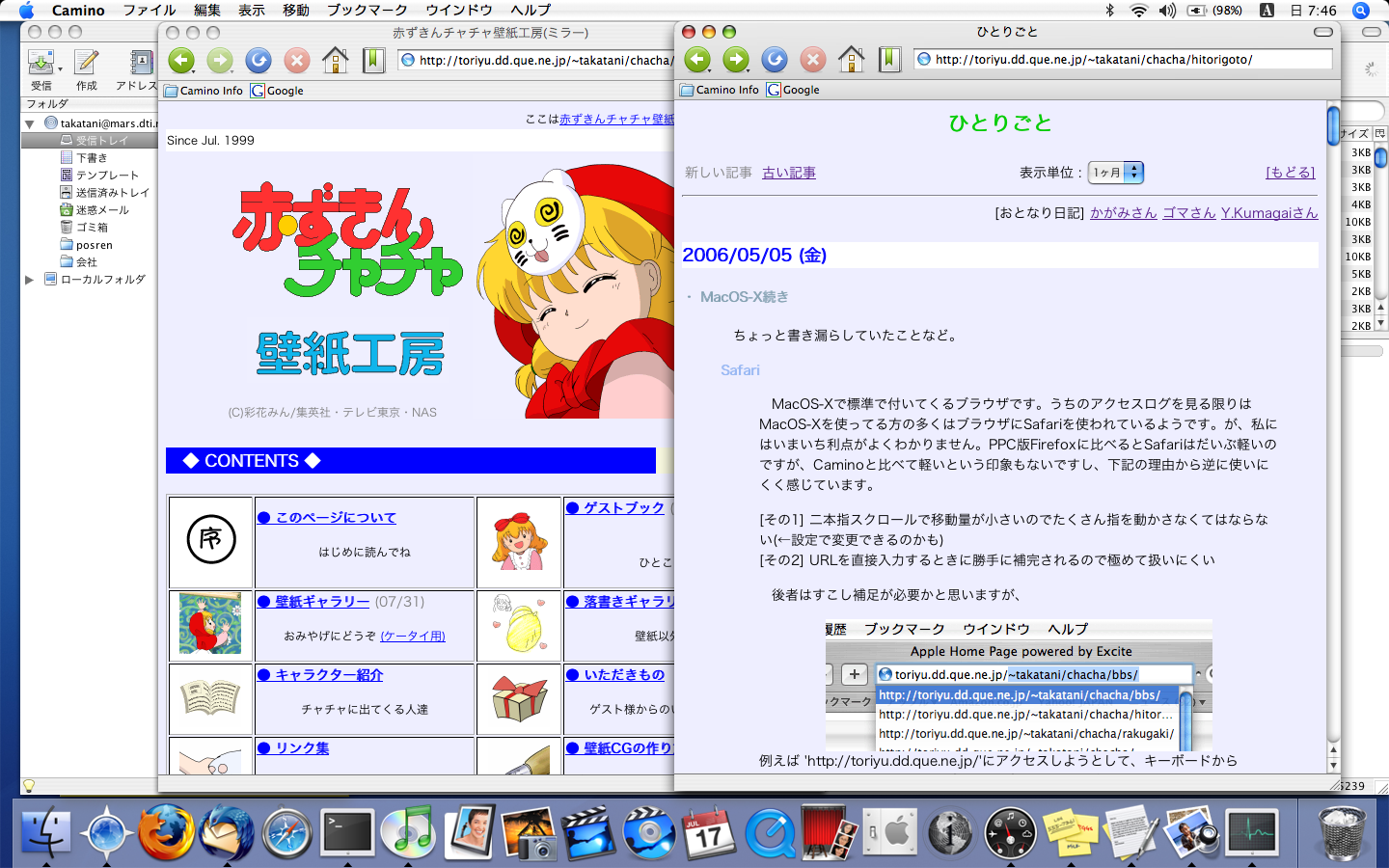Image resolution: width=1389 pixels, height=868 pixels.
Task: Click URL field in ひとりごと window
Action: (x=1123, y=60)
